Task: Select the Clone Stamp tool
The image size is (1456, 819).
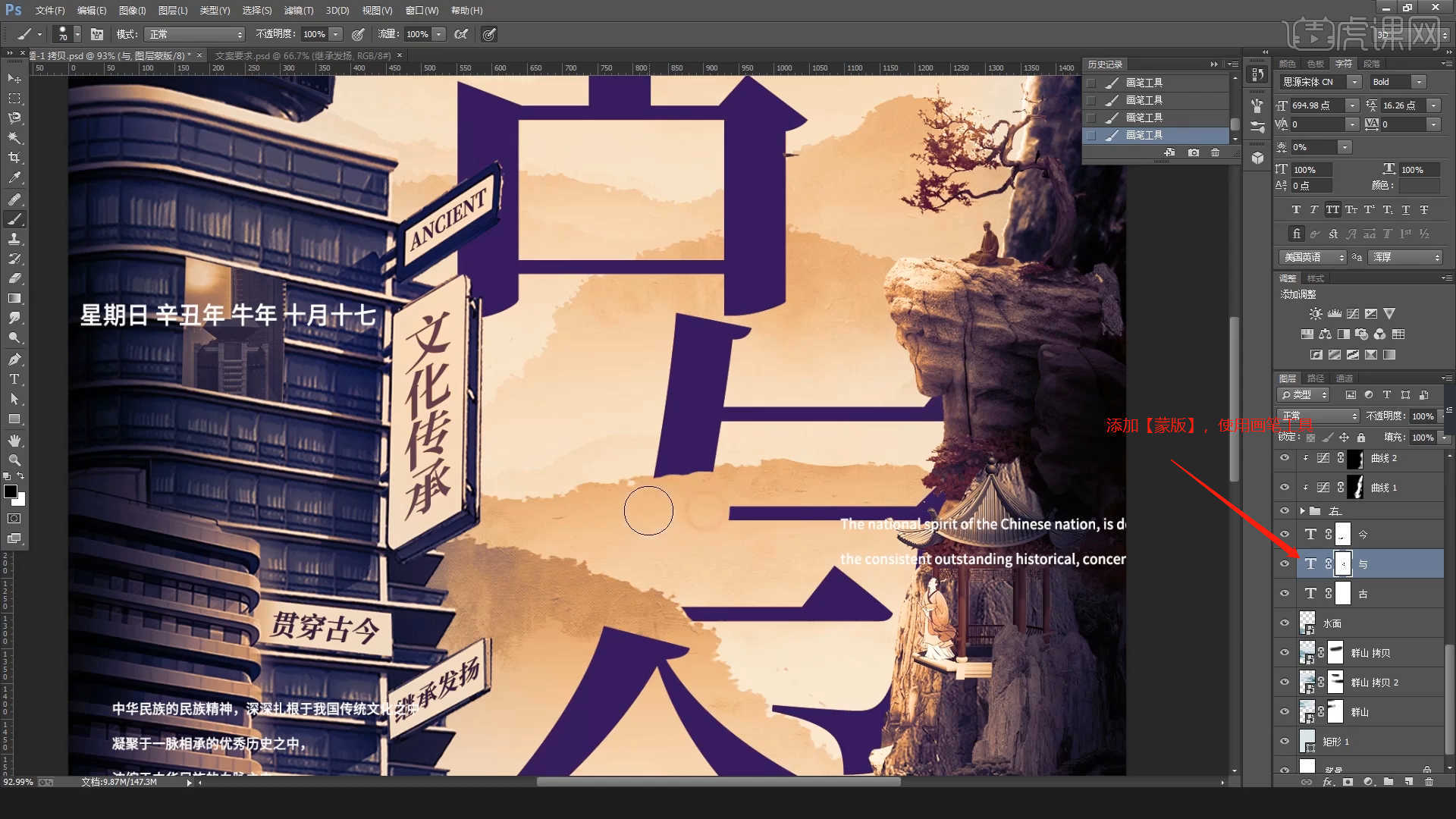Action: tap(14, 239)
